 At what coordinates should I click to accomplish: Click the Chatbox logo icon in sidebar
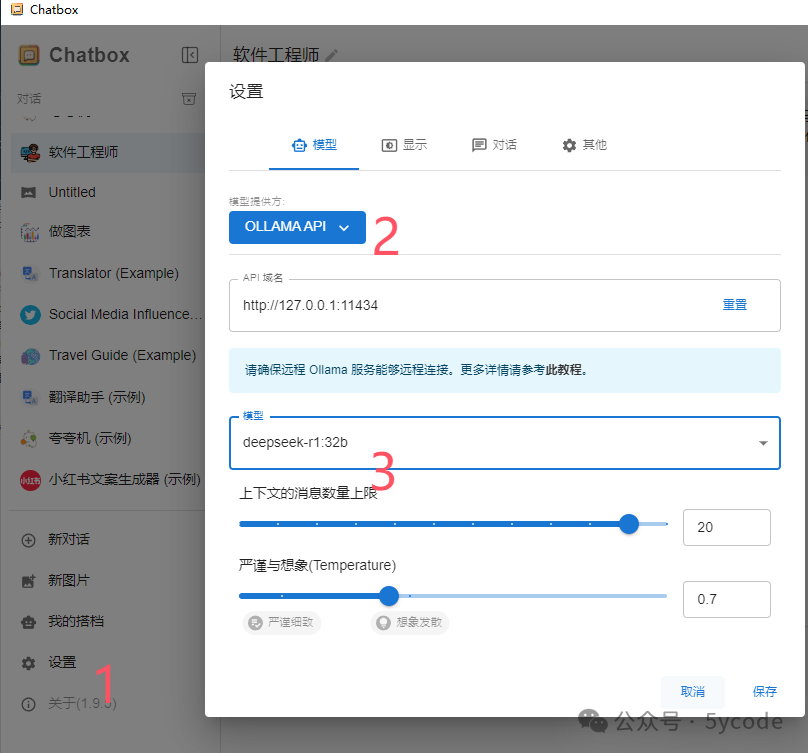tap(29, 55)
